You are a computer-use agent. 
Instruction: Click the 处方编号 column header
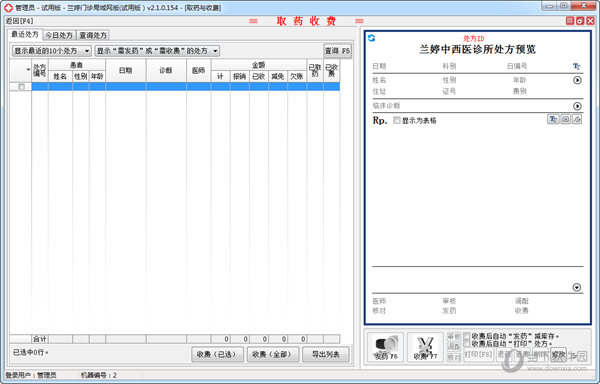(x=40, y=70)
